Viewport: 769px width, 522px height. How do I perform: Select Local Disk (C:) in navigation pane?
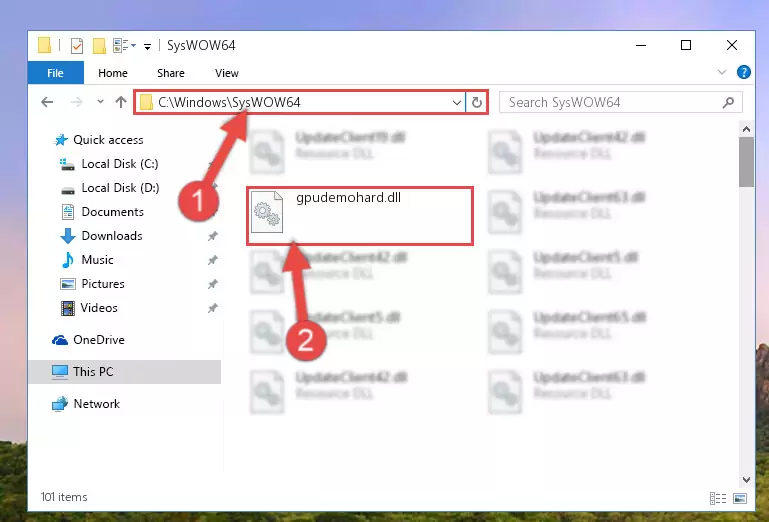click(x=120, y=164)
